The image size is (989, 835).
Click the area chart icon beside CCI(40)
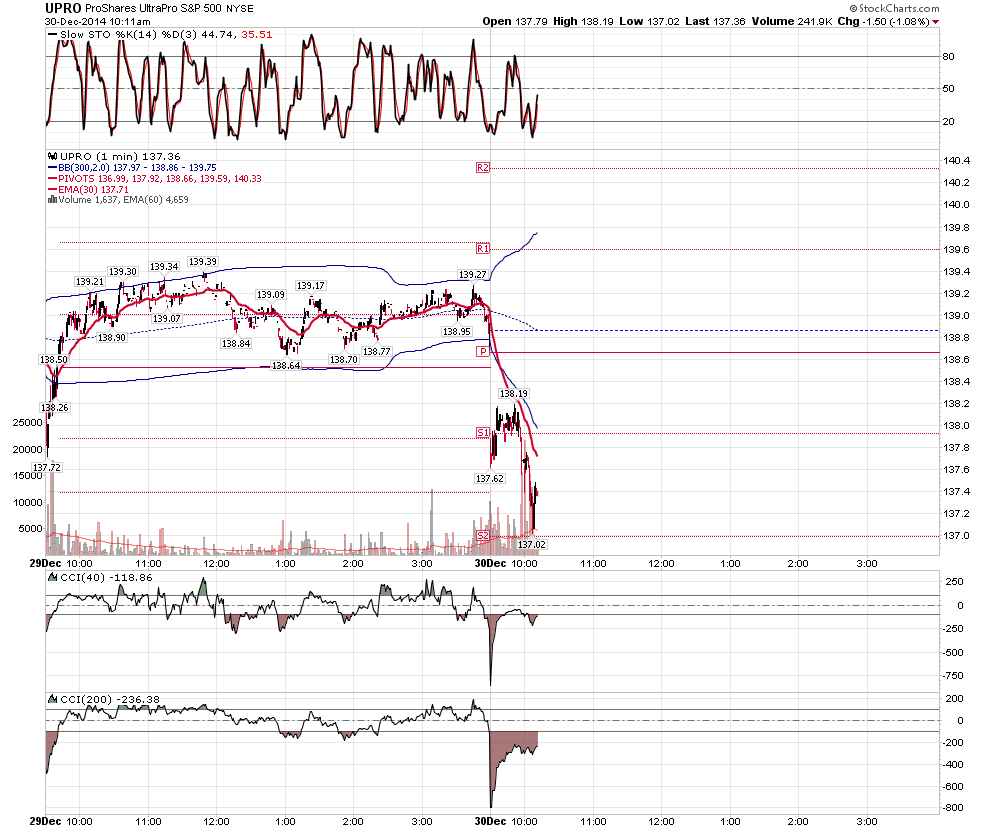tap(53, 577)
